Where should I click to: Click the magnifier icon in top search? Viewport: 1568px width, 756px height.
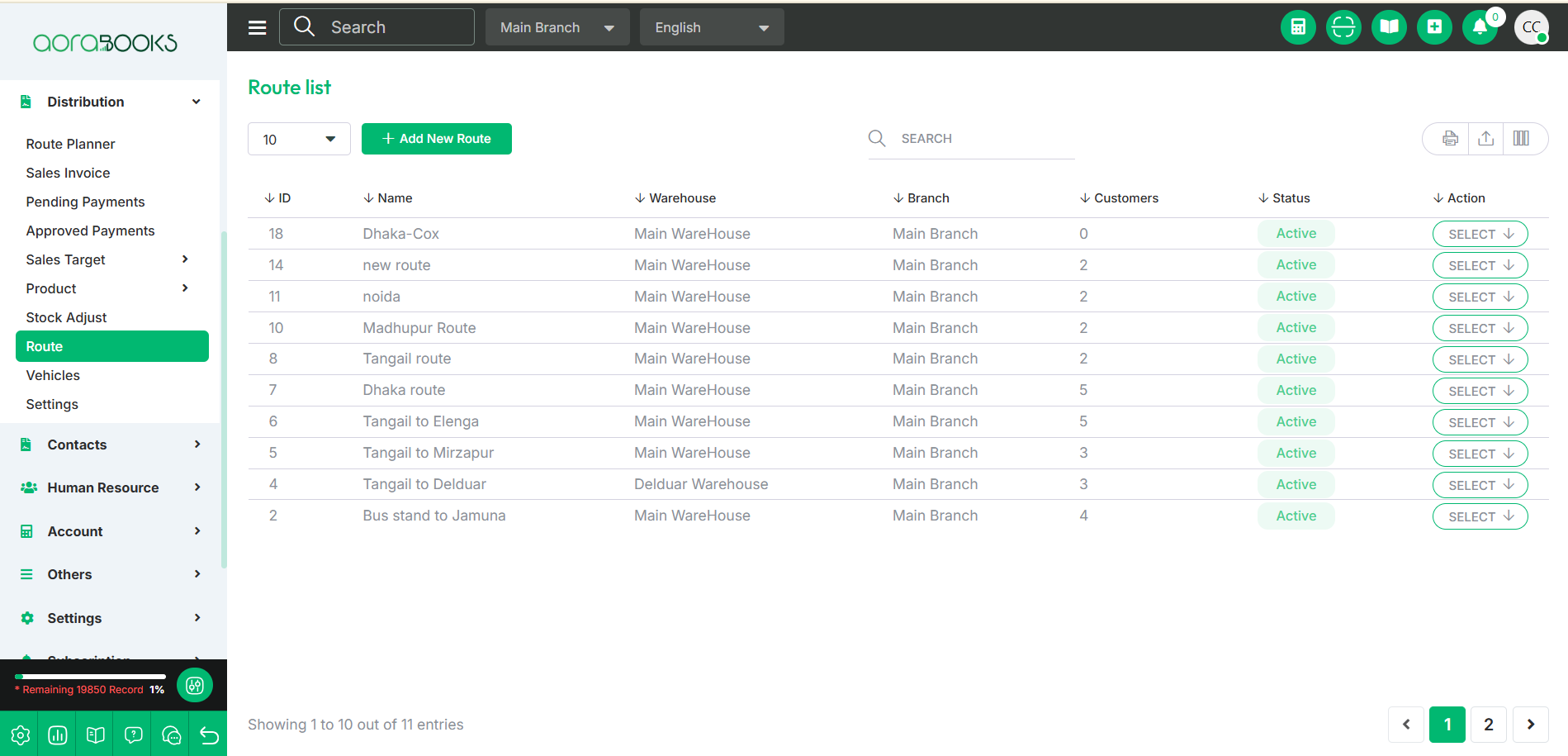pyautogui.click(x=305, y=26)
